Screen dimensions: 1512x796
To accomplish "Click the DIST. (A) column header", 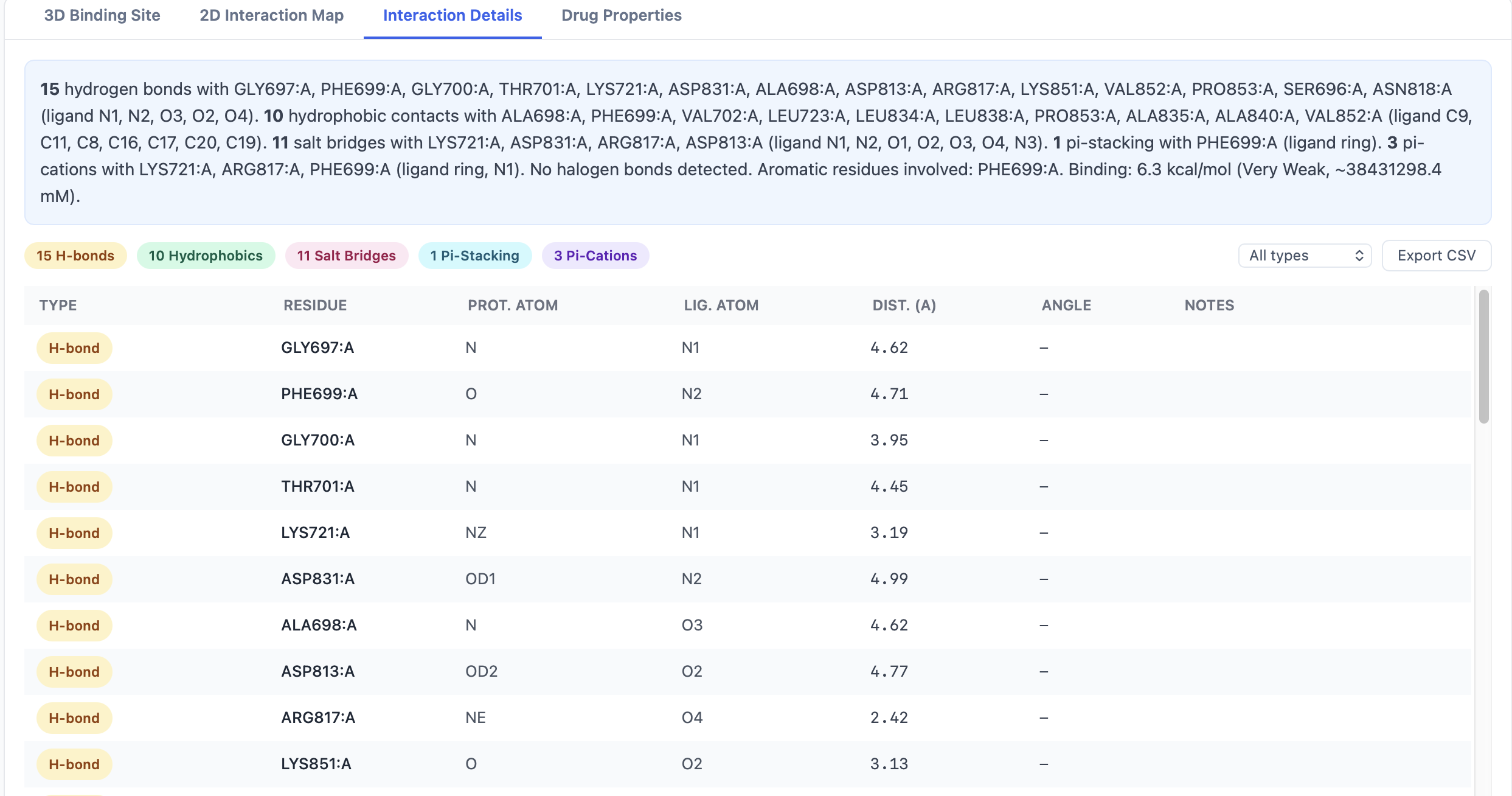I will coord(904,305).
